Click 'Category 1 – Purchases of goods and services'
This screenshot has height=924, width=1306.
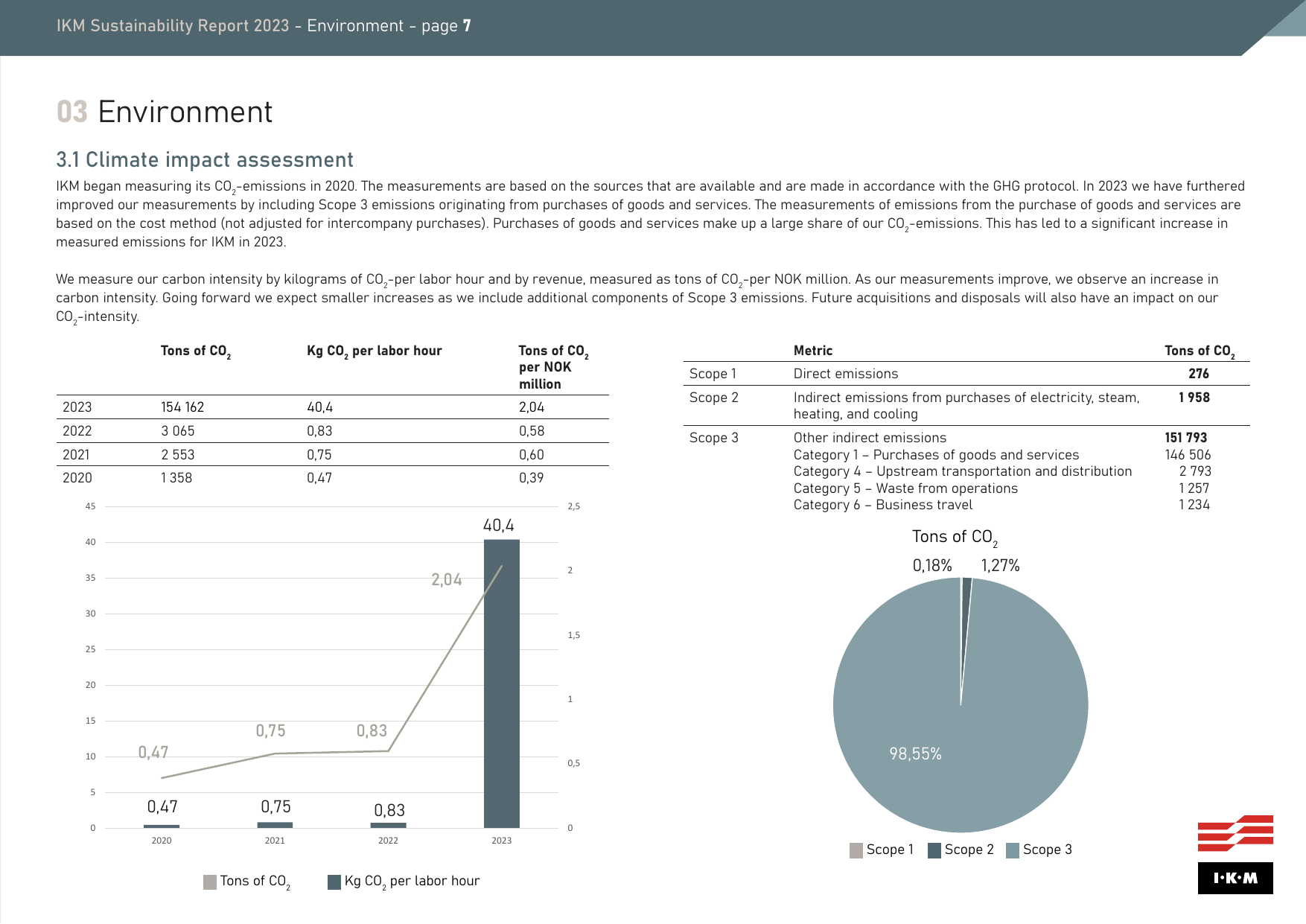936,455
